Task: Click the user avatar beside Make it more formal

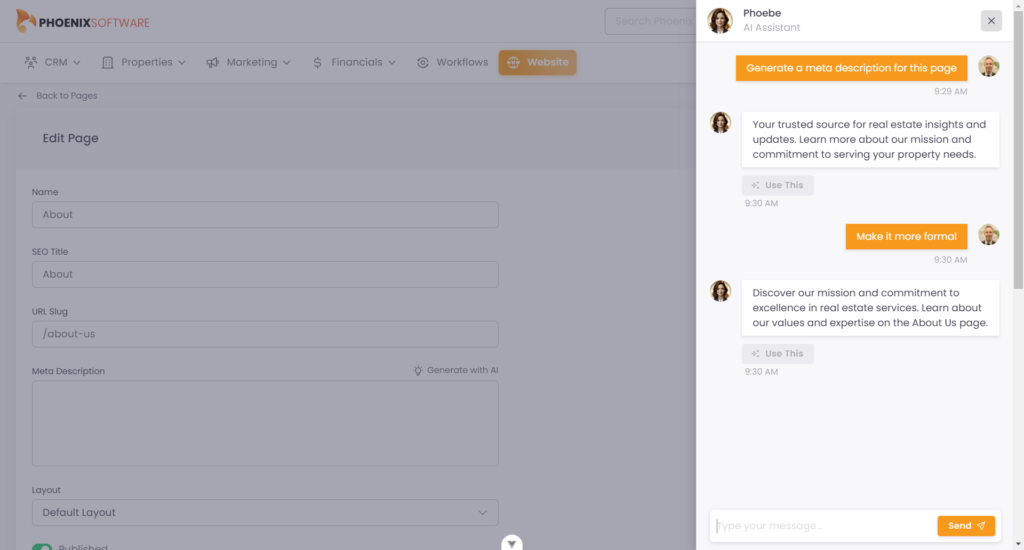Action: (989, 235)
